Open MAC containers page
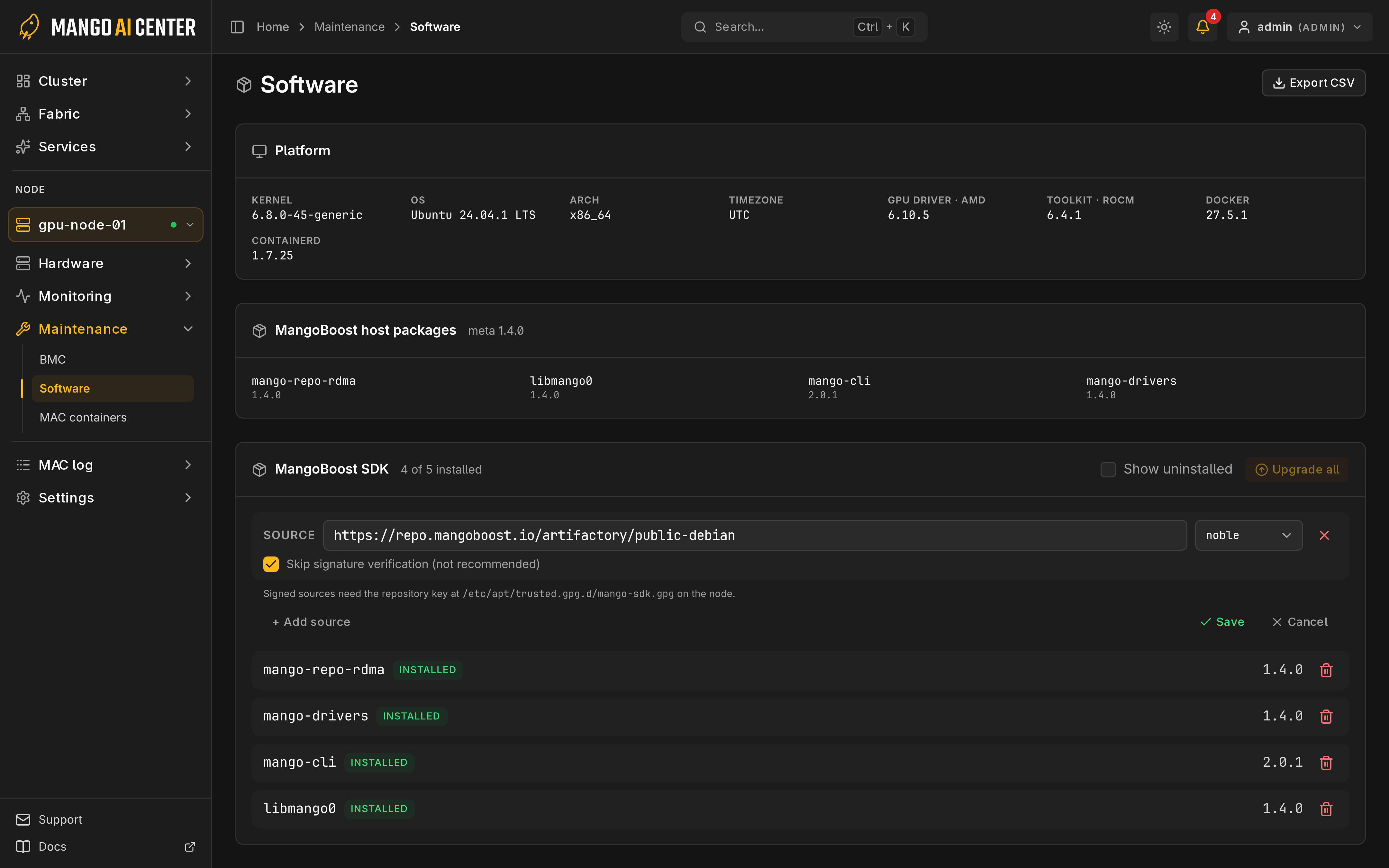Screen dimensions: 1389x868 [x=113, y=417]
